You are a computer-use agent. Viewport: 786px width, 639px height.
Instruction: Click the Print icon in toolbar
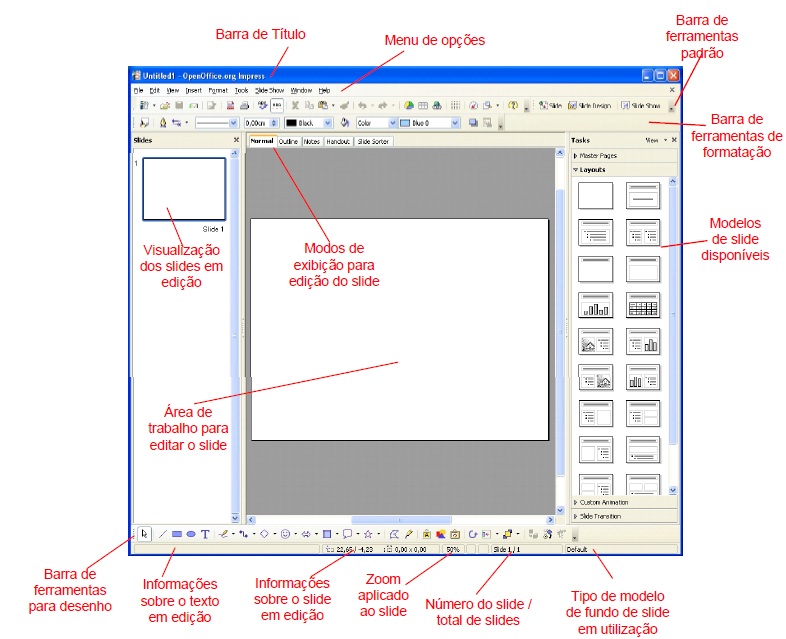(245, 105)
